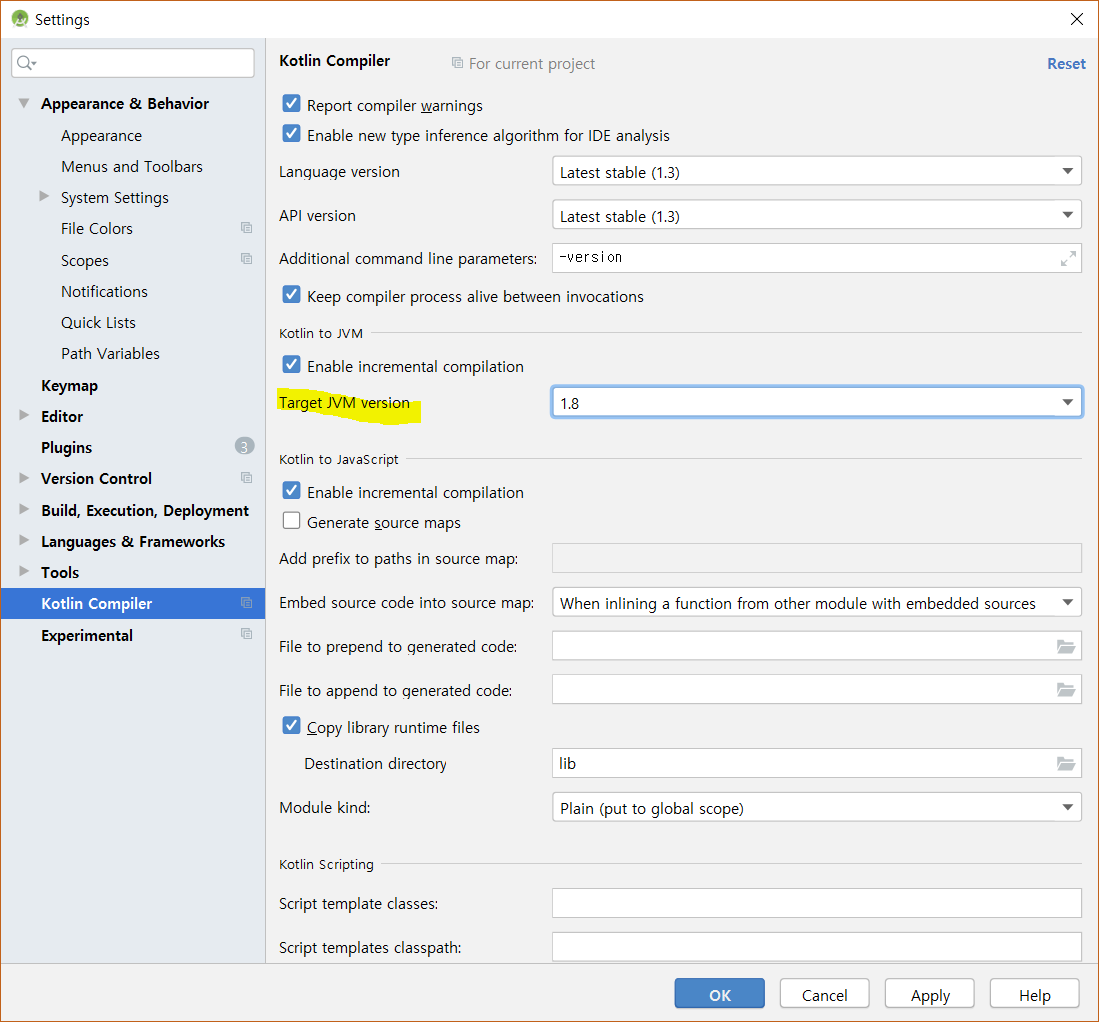The width and height of the screenshot is (1099, 1022).
Task: Toggle new type inference algorithm checkbox
Action: 292,134
